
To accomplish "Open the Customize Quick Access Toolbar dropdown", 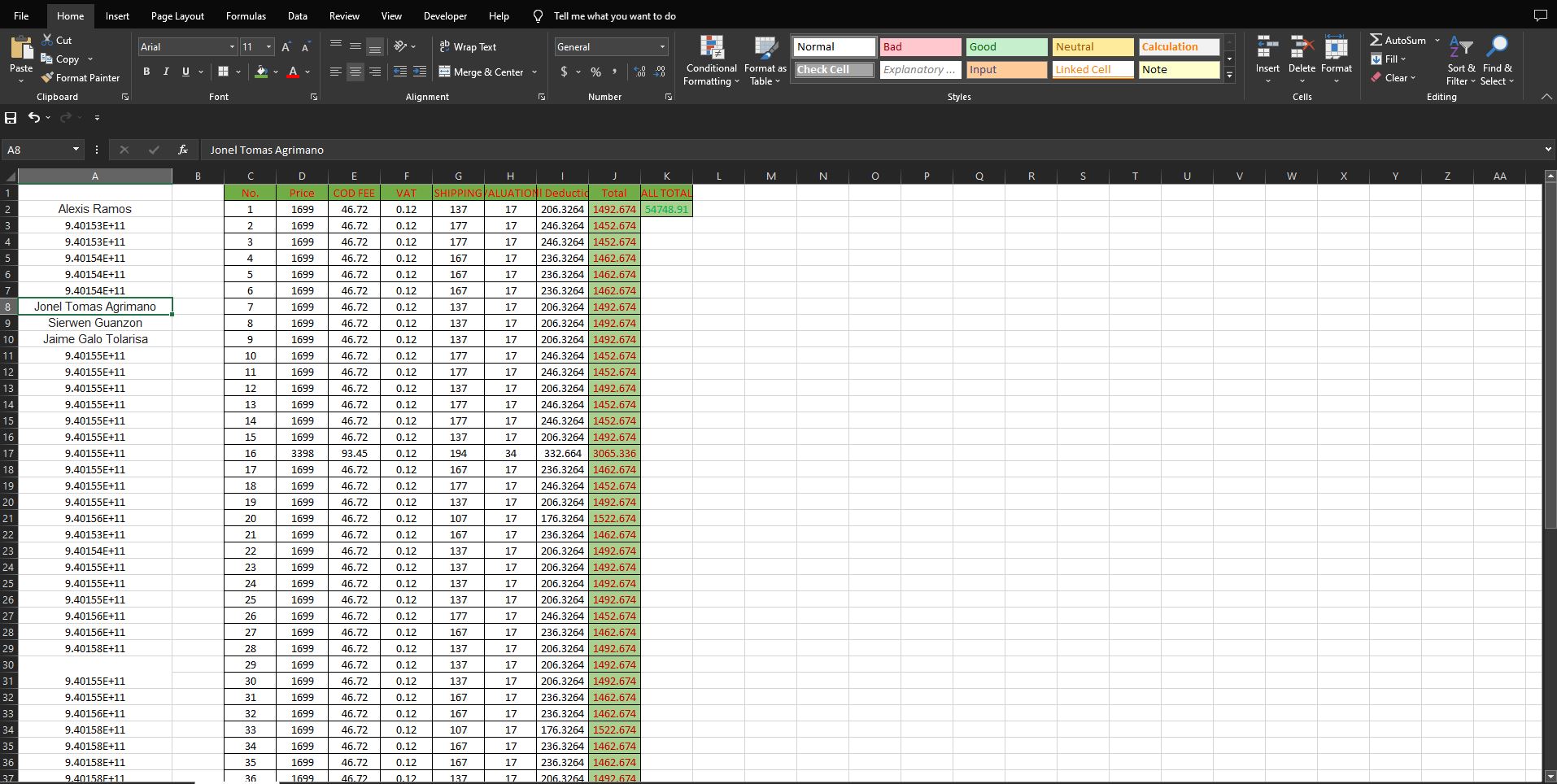I will pos(97,118).
